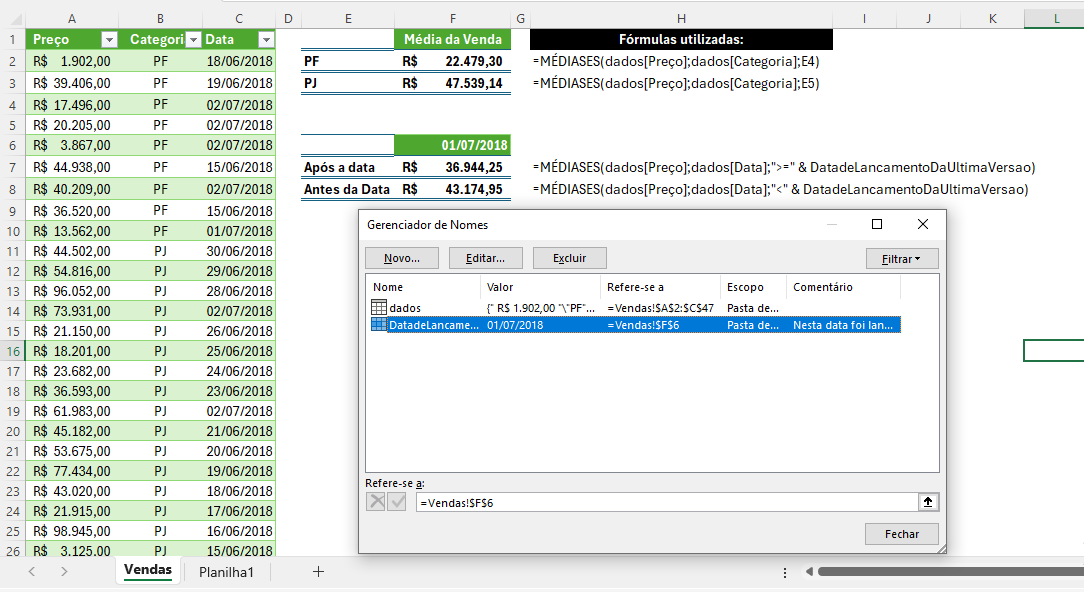This screenshot has width=1084, height=592.
Task: Click the table icon of the dados name
Action: [x=379, y=307]
